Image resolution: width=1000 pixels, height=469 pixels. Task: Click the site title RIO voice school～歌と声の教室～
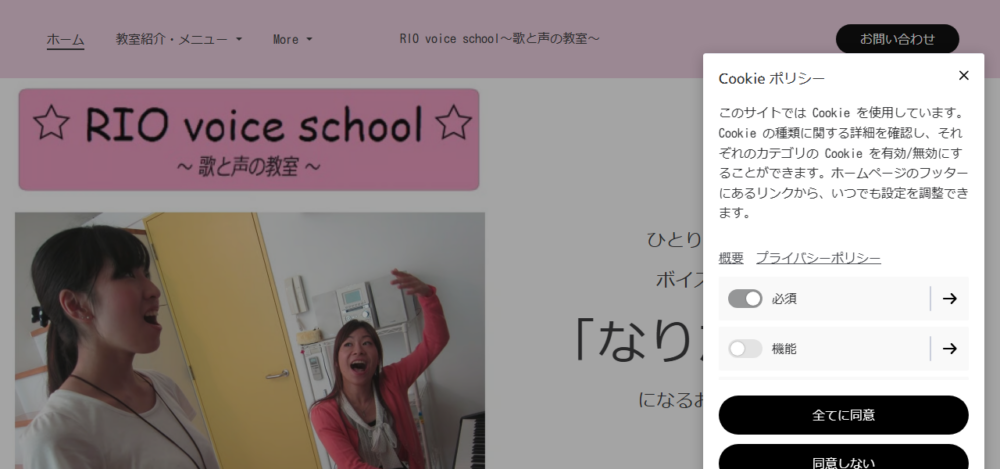[499, 39]
